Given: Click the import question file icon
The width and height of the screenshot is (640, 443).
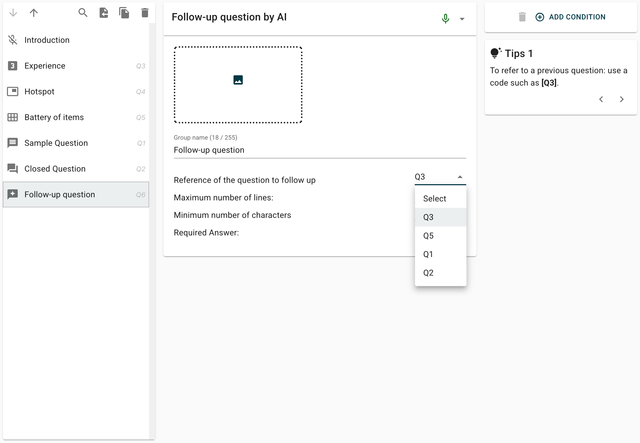Looking at the screenshot, I should (x=104, y=13).
